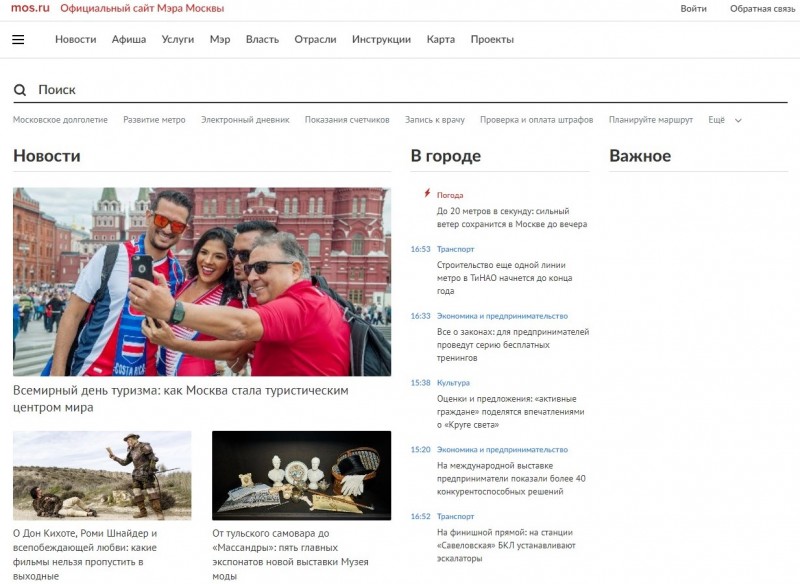Open the Мэр menu item
The image size is (800, 584).
220,40
